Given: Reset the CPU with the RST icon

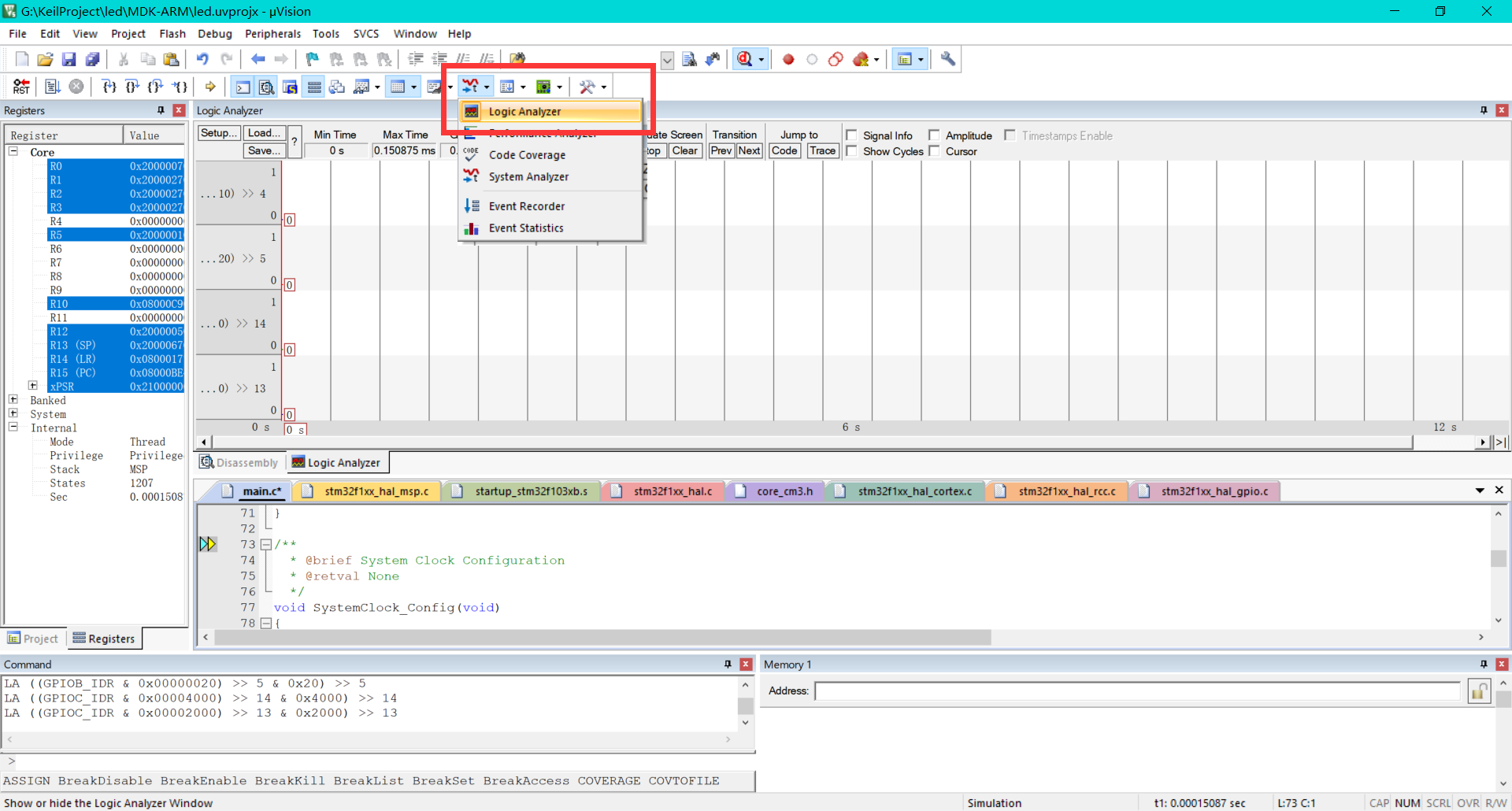Looking at the screenshot, I should [21, 87].
